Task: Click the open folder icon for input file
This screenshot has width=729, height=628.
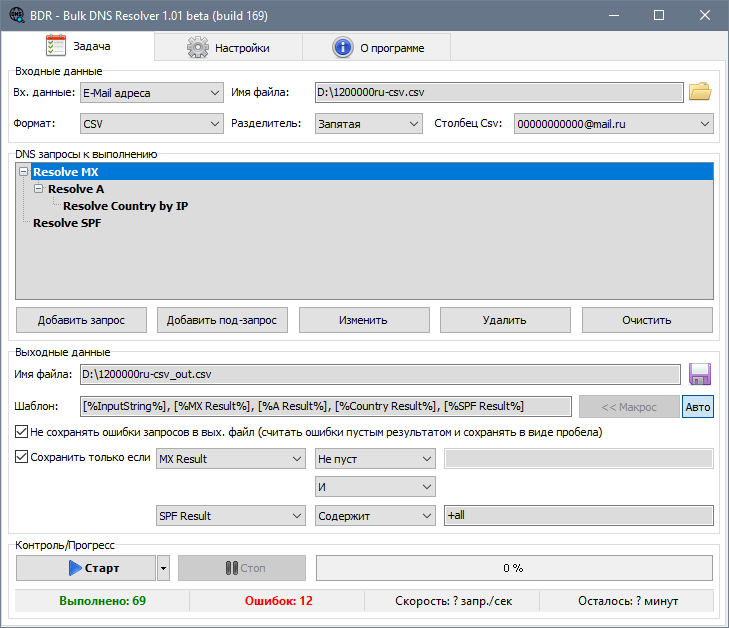Action: (700, 93)
